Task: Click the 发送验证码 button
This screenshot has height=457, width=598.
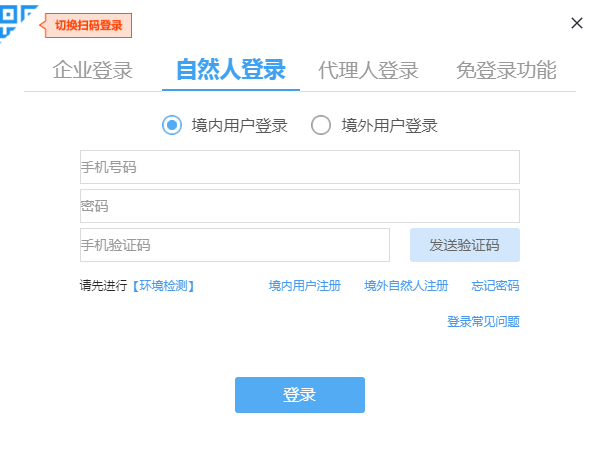Action: click(465, 245)
